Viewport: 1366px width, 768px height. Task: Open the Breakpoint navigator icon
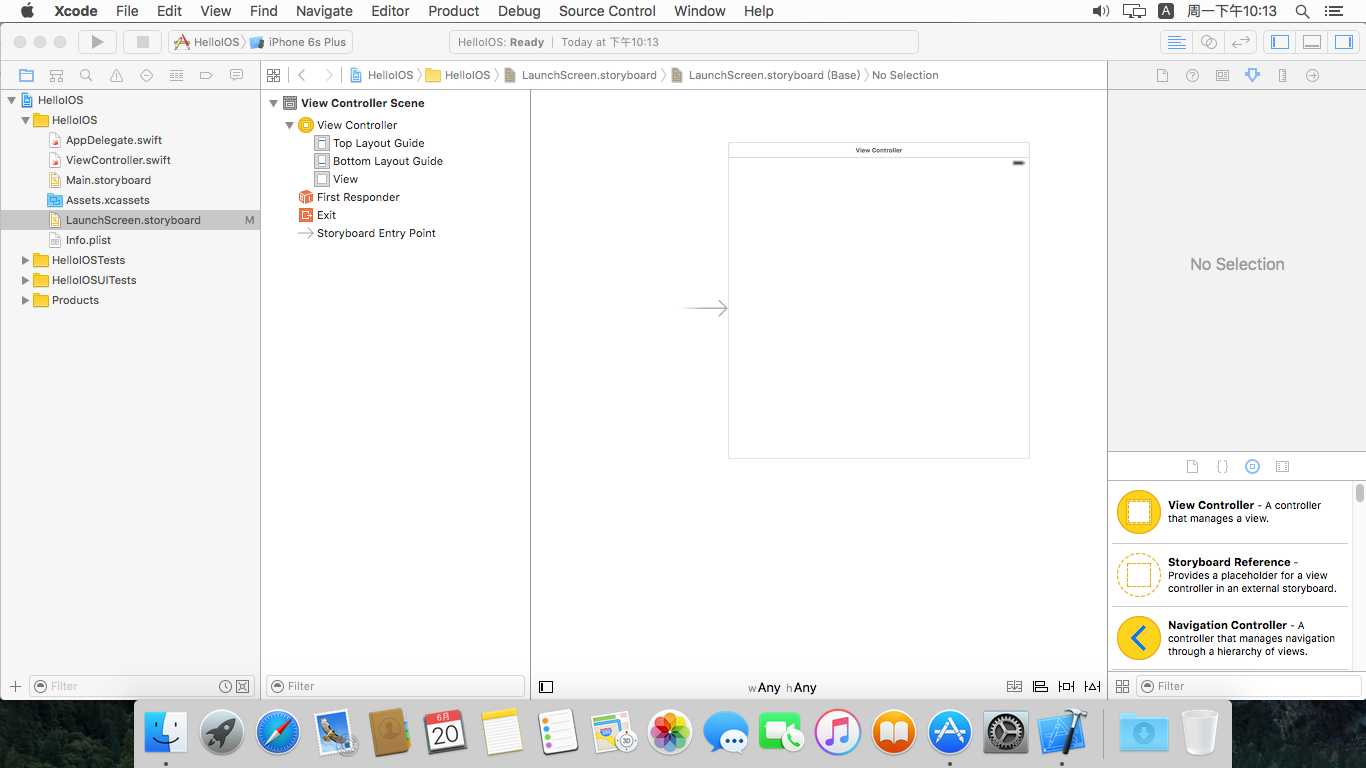coord(206,75)
